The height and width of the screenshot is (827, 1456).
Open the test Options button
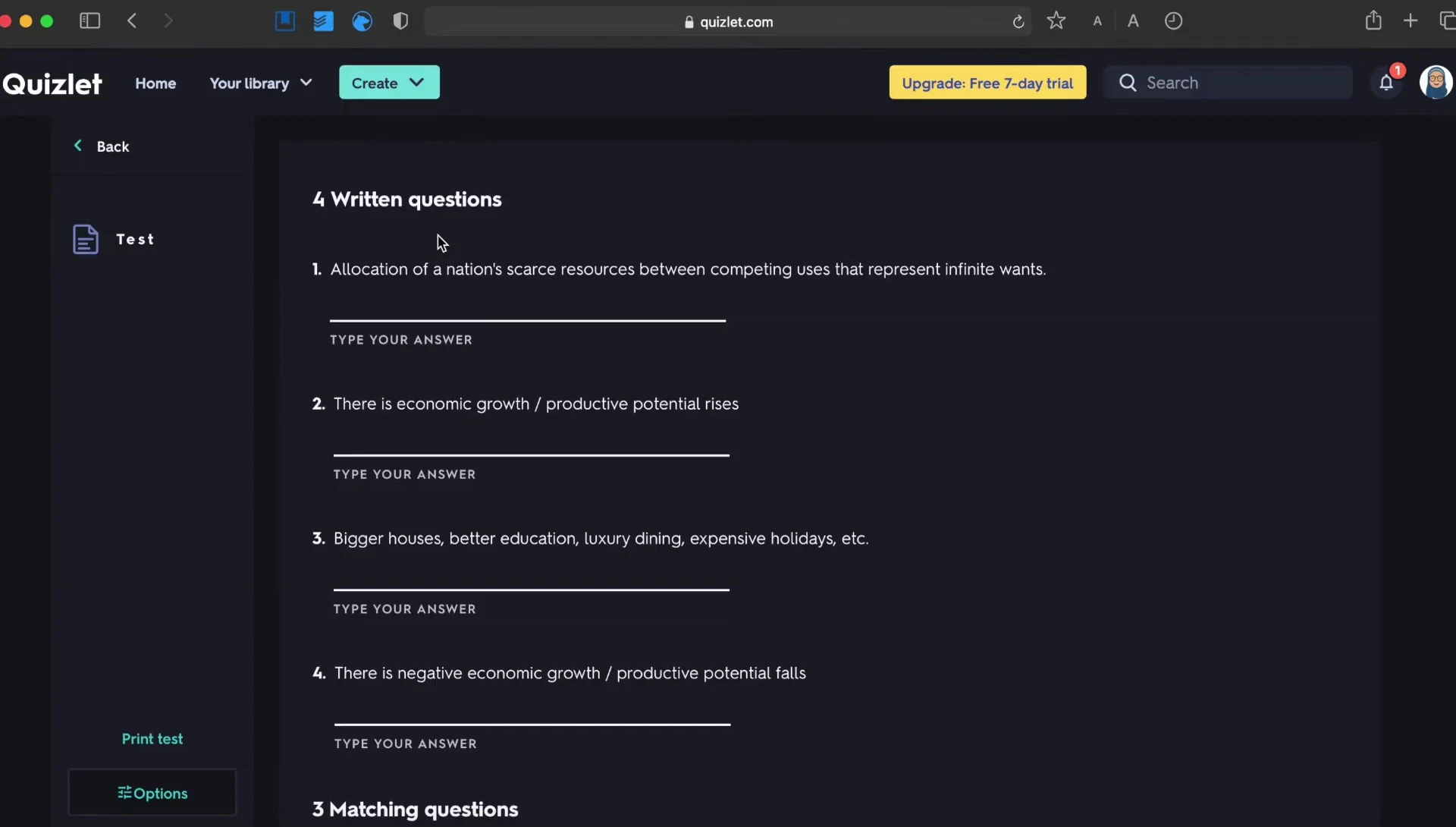coord(152,793)
